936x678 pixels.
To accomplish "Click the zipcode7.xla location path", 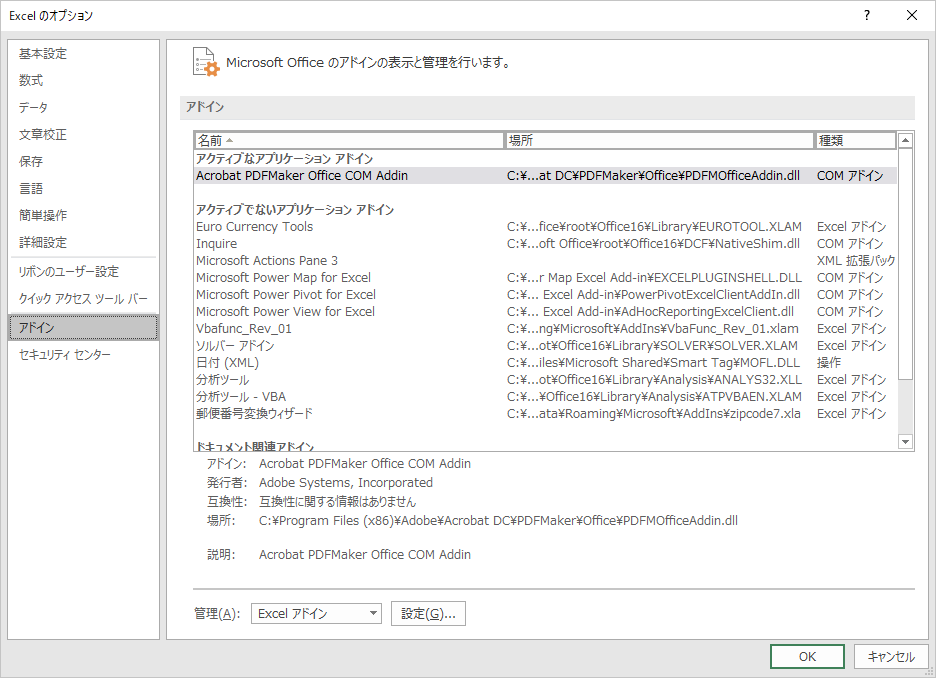I will pyautogui.click(x=654, y=414).
